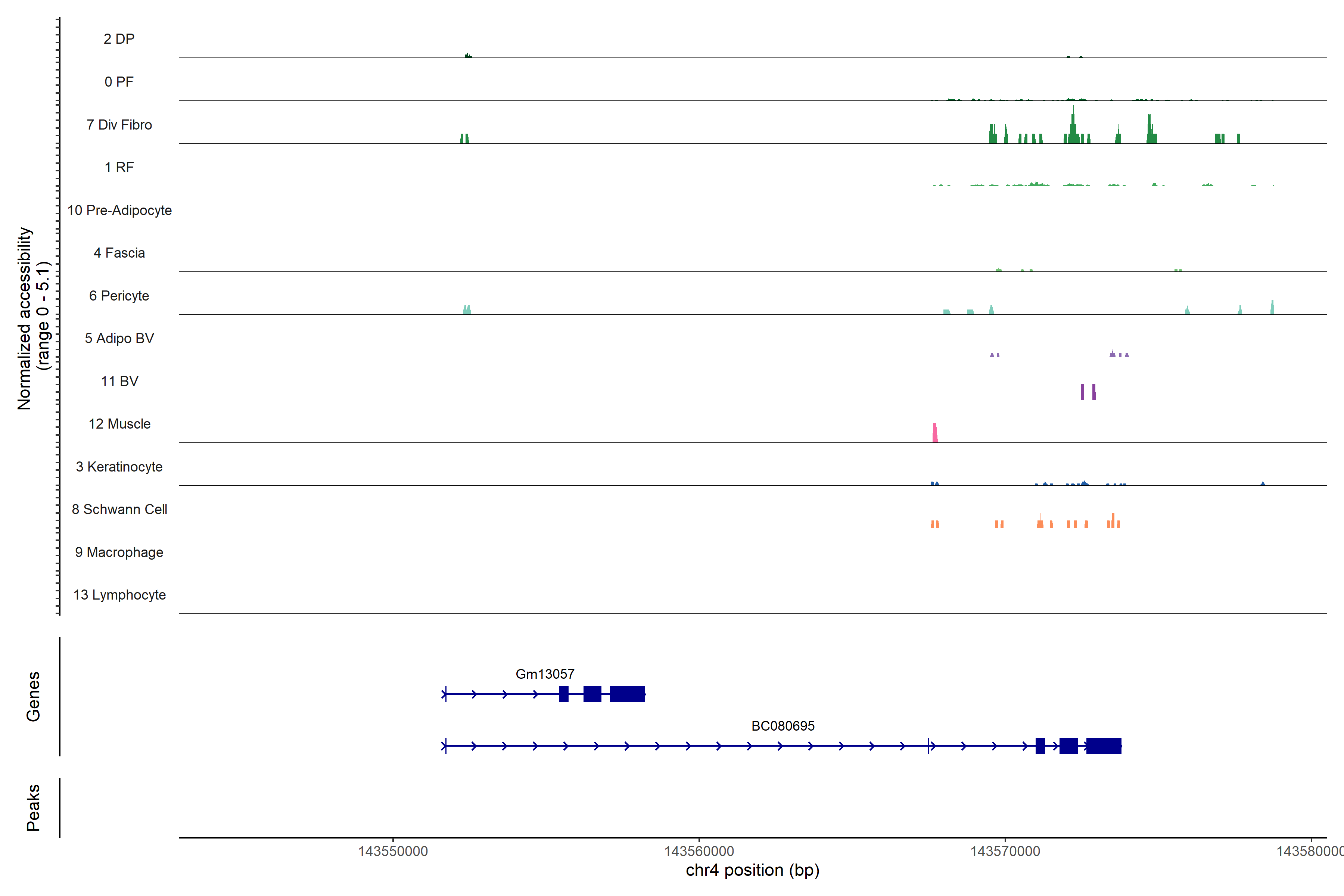Click the 6 Pericycte track label

(119, 295)
